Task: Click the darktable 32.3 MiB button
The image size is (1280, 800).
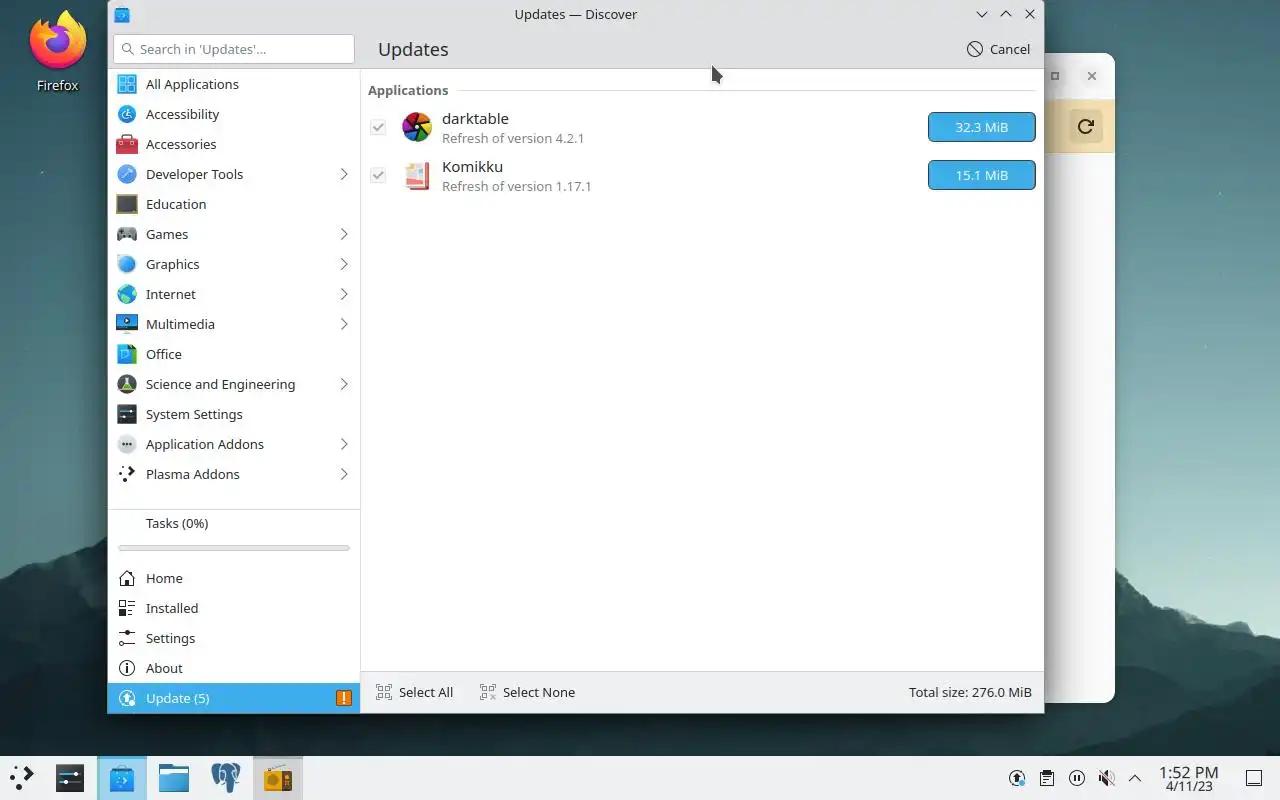Action: coord(981,127)
